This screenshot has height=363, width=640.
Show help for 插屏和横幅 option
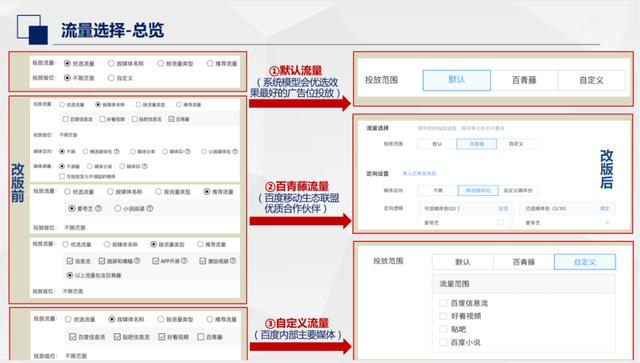point(137,261)
